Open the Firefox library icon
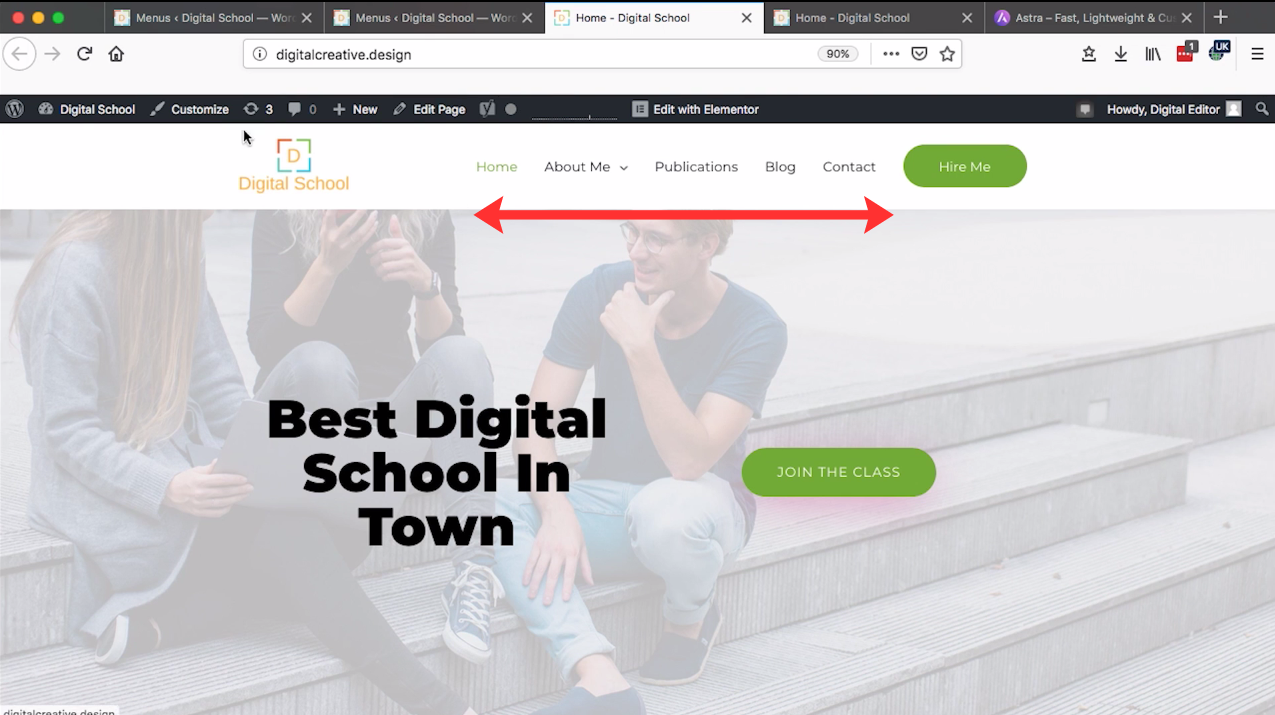The width and height of the screenshot is (1275, 715). click(x=1153, y=54)
